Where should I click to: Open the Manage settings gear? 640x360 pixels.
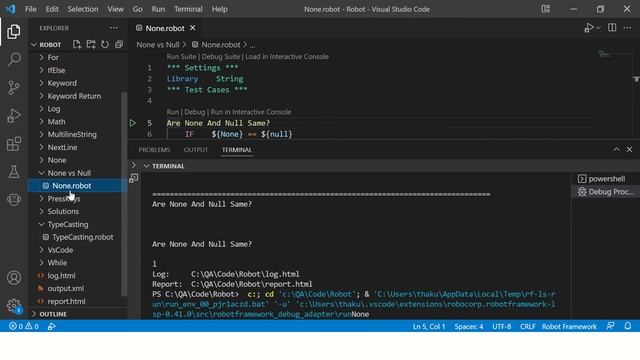[x=13, y=305]
